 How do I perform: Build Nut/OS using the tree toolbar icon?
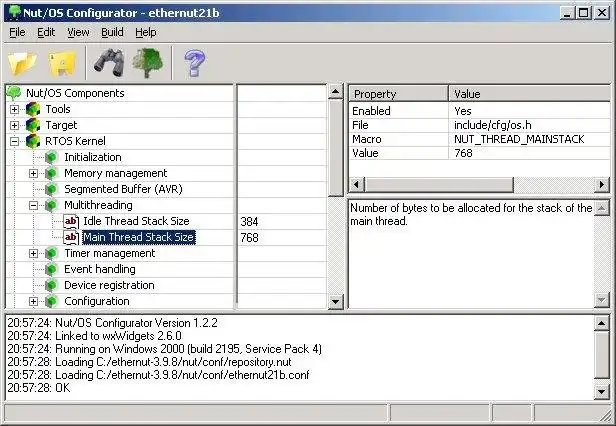click(x=148, y=63)
